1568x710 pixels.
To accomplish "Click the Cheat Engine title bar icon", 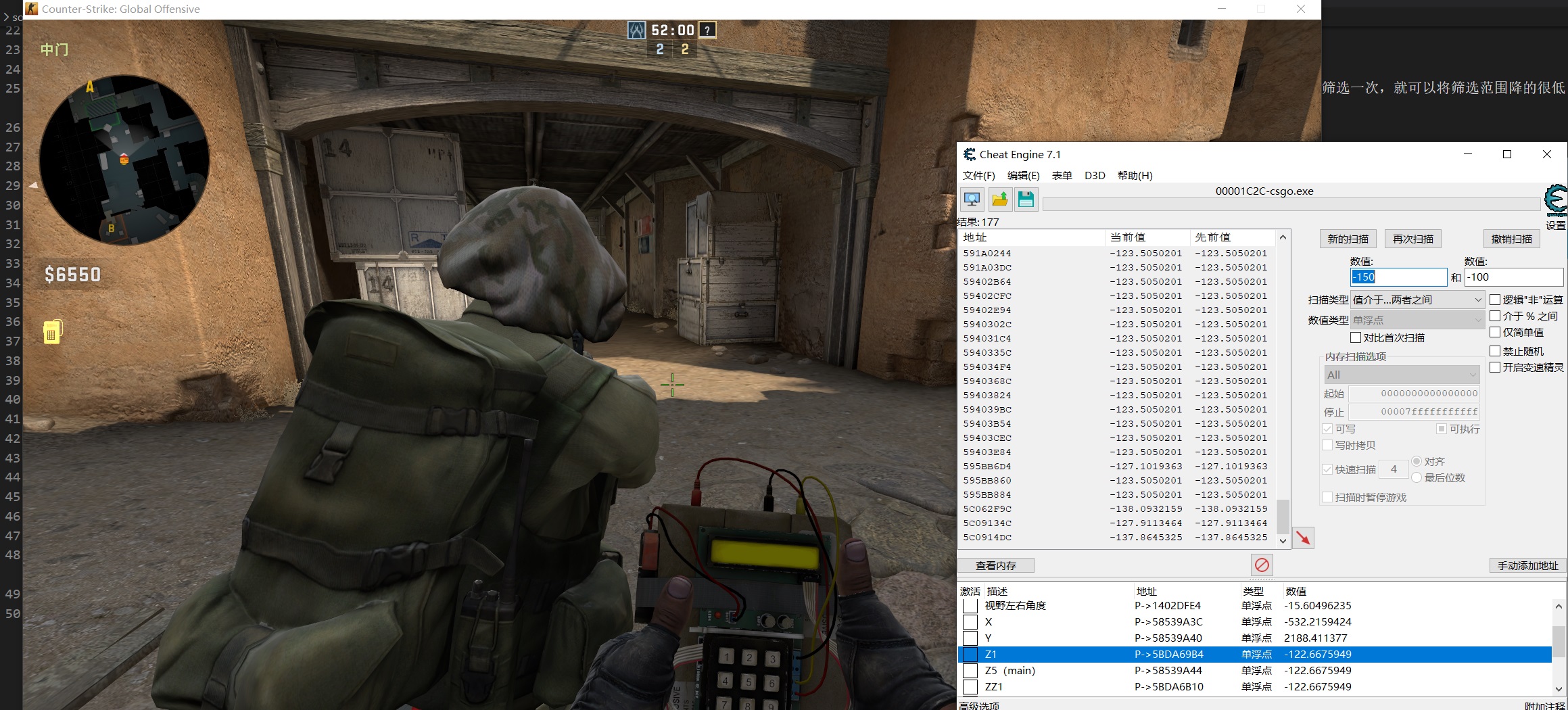I will 970,154.
